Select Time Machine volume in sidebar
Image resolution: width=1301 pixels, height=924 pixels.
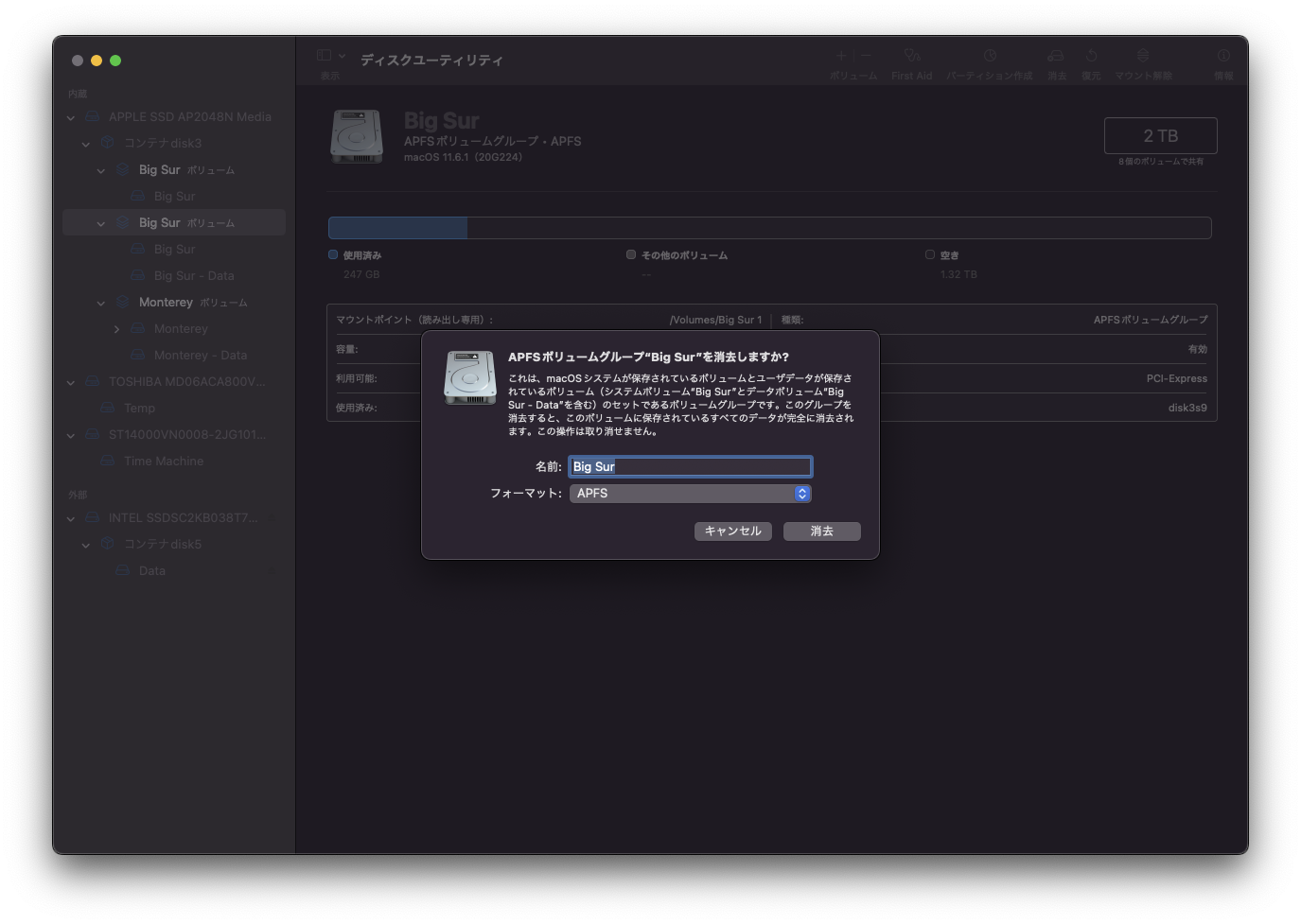coord(174,461)
